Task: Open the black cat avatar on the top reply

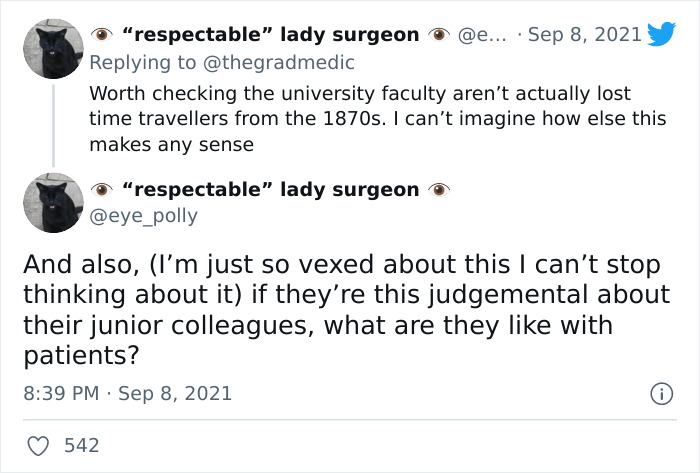Action: pos(52,50)
